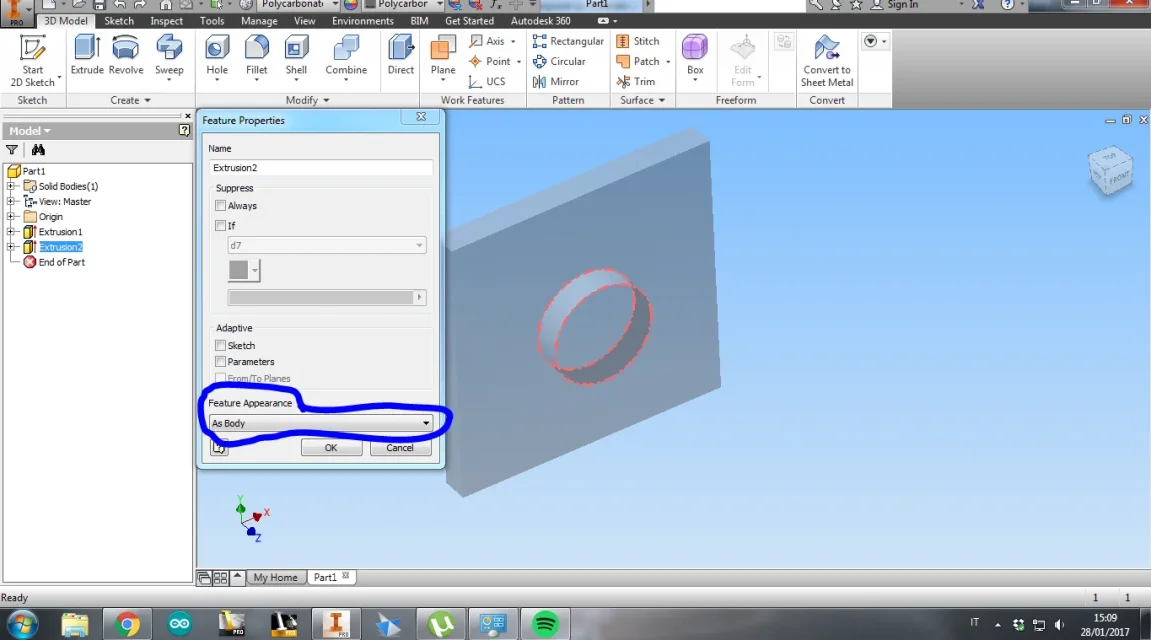Expand the Create panel dropdown

[130, 100]
